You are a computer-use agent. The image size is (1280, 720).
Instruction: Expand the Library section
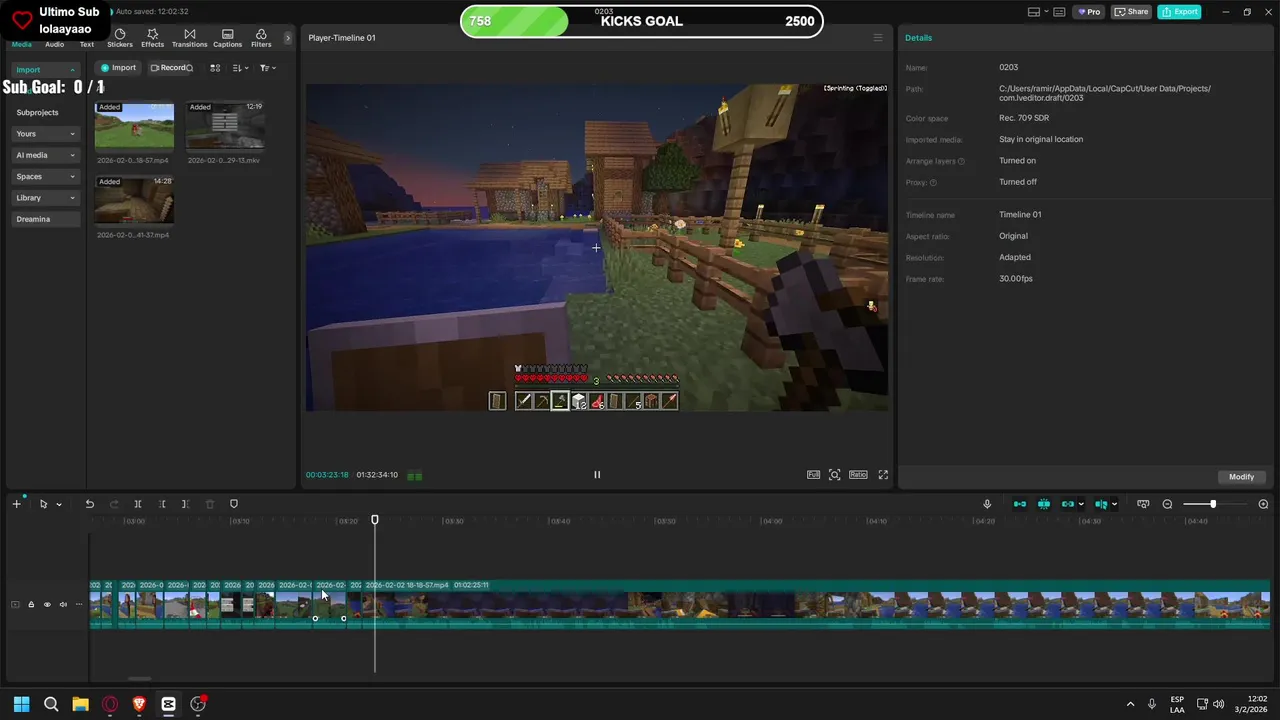tap(45, 198)
